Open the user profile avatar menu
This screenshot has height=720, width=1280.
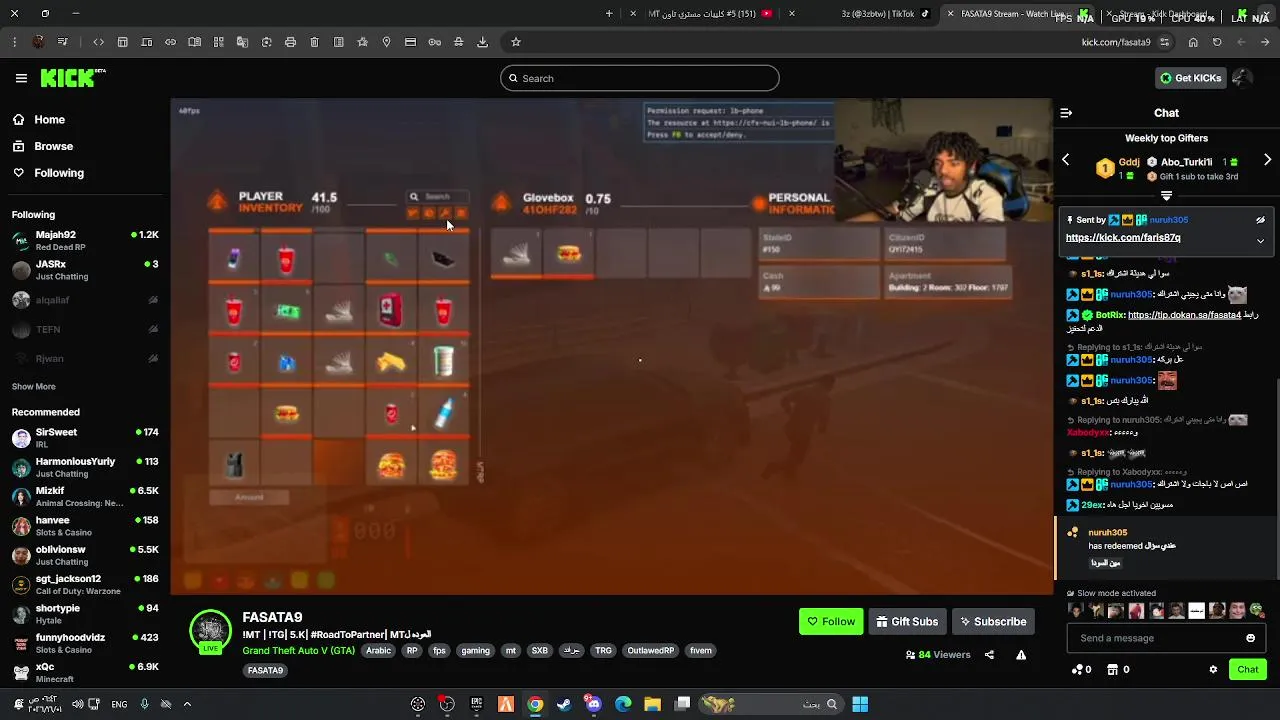(1241, 78)
